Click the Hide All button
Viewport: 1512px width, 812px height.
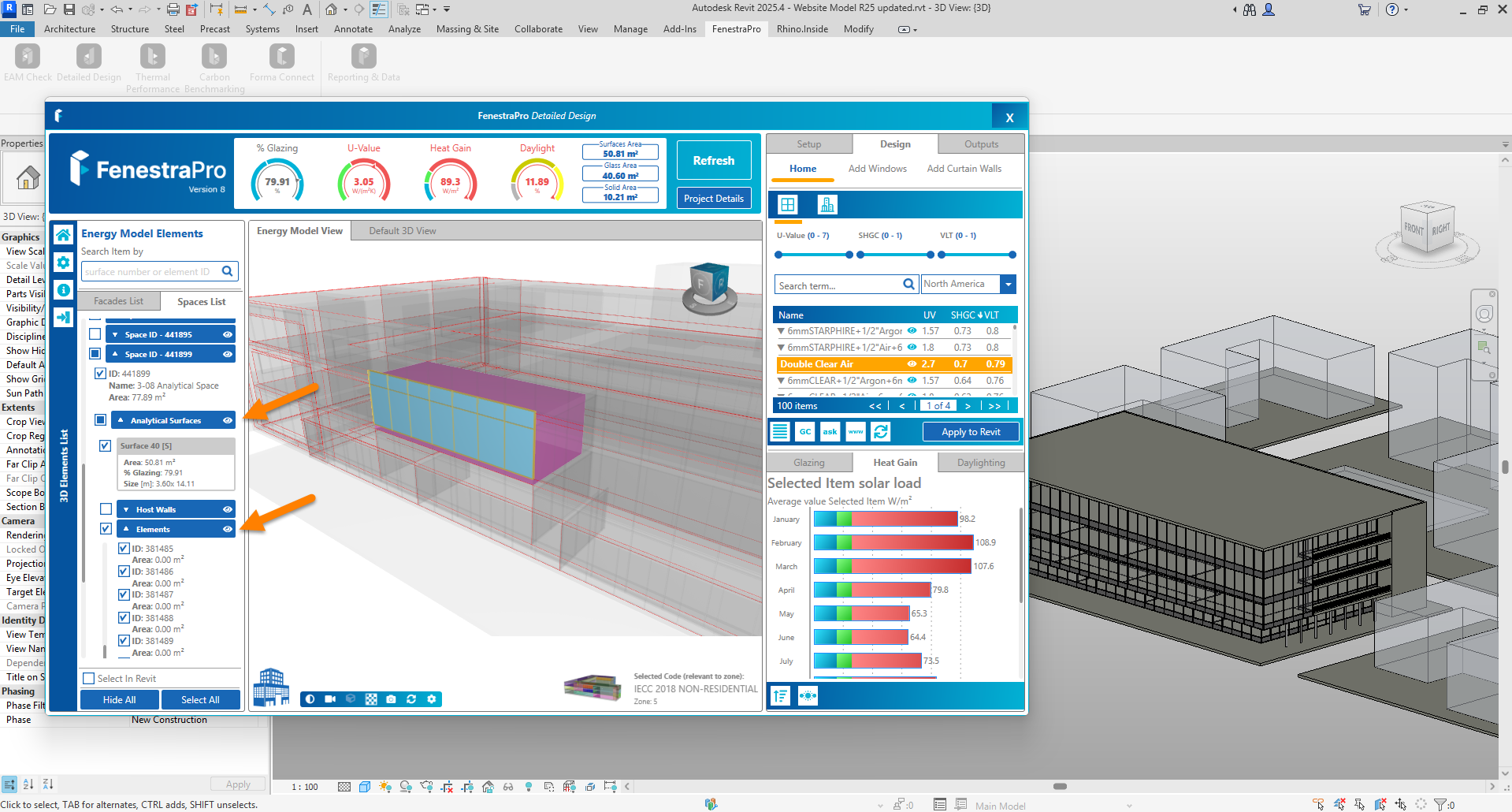click(119, 699)
